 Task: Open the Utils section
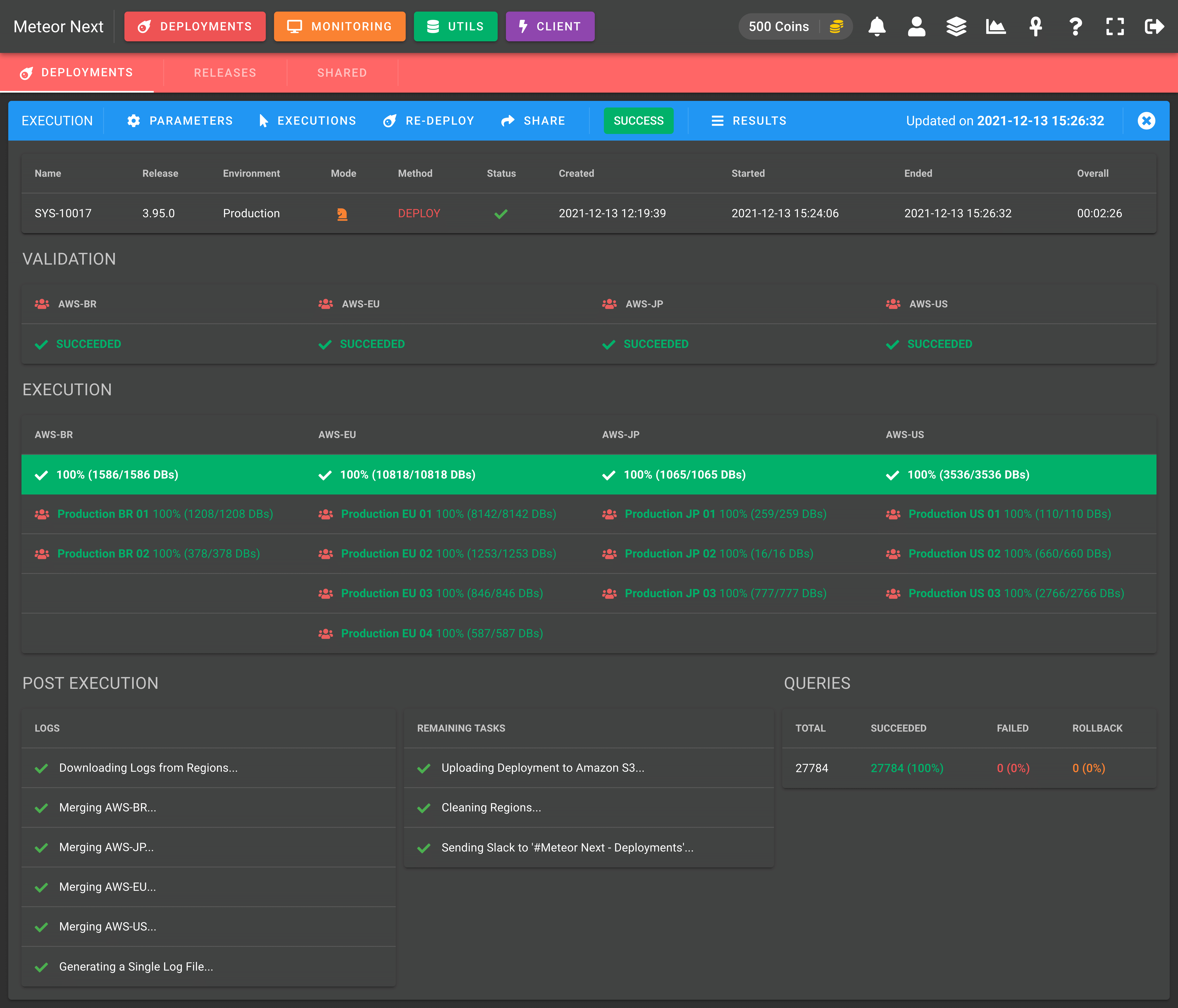pos(455,27)
